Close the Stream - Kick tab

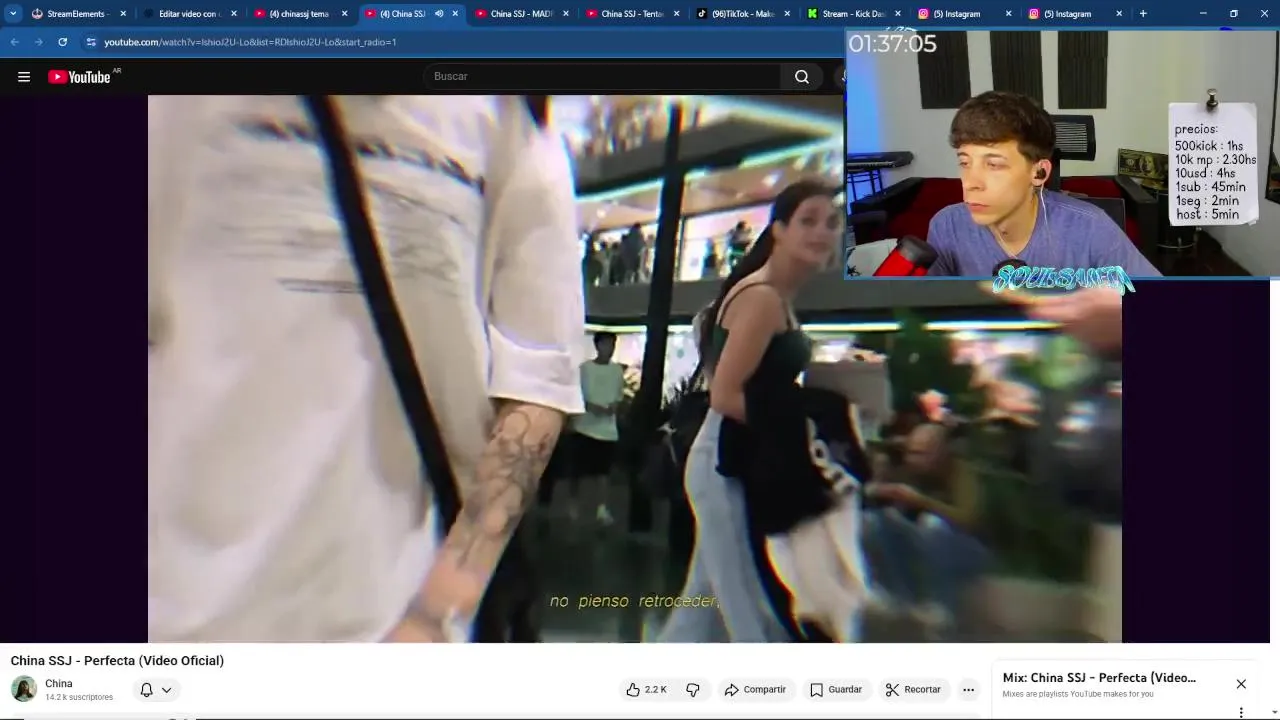tap(898, 14)
